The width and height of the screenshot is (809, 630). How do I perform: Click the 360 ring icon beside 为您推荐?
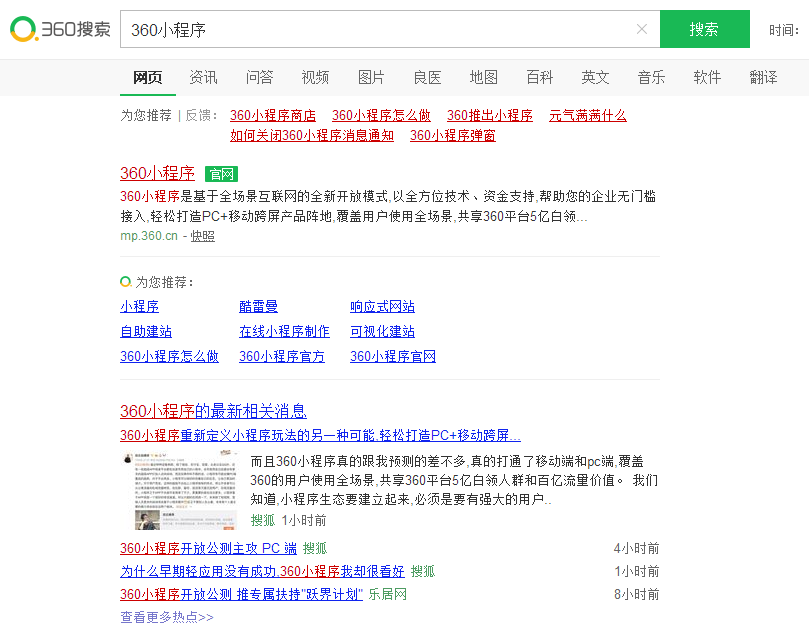pyautogui.click(x=125, y=282)
